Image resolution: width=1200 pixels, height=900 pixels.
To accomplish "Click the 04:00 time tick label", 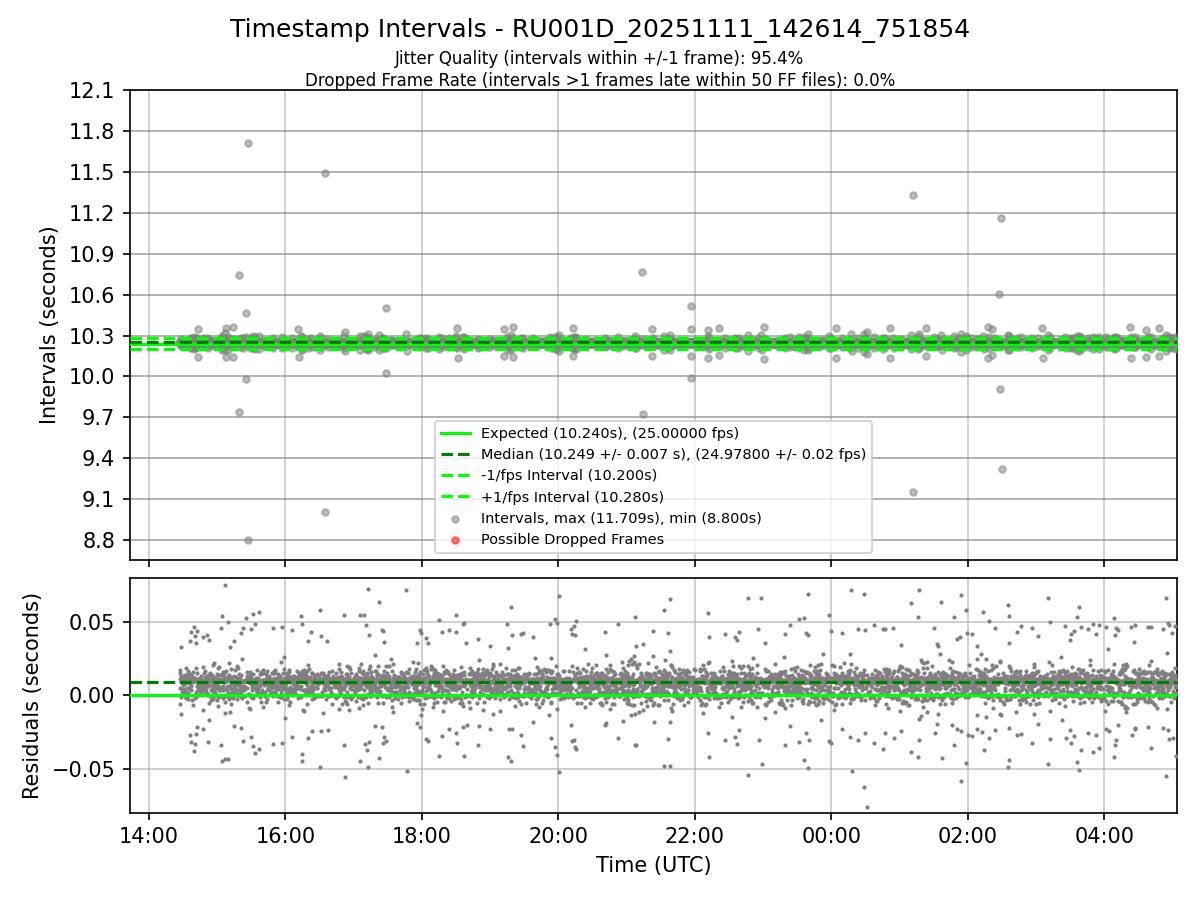I will 1104,834.
